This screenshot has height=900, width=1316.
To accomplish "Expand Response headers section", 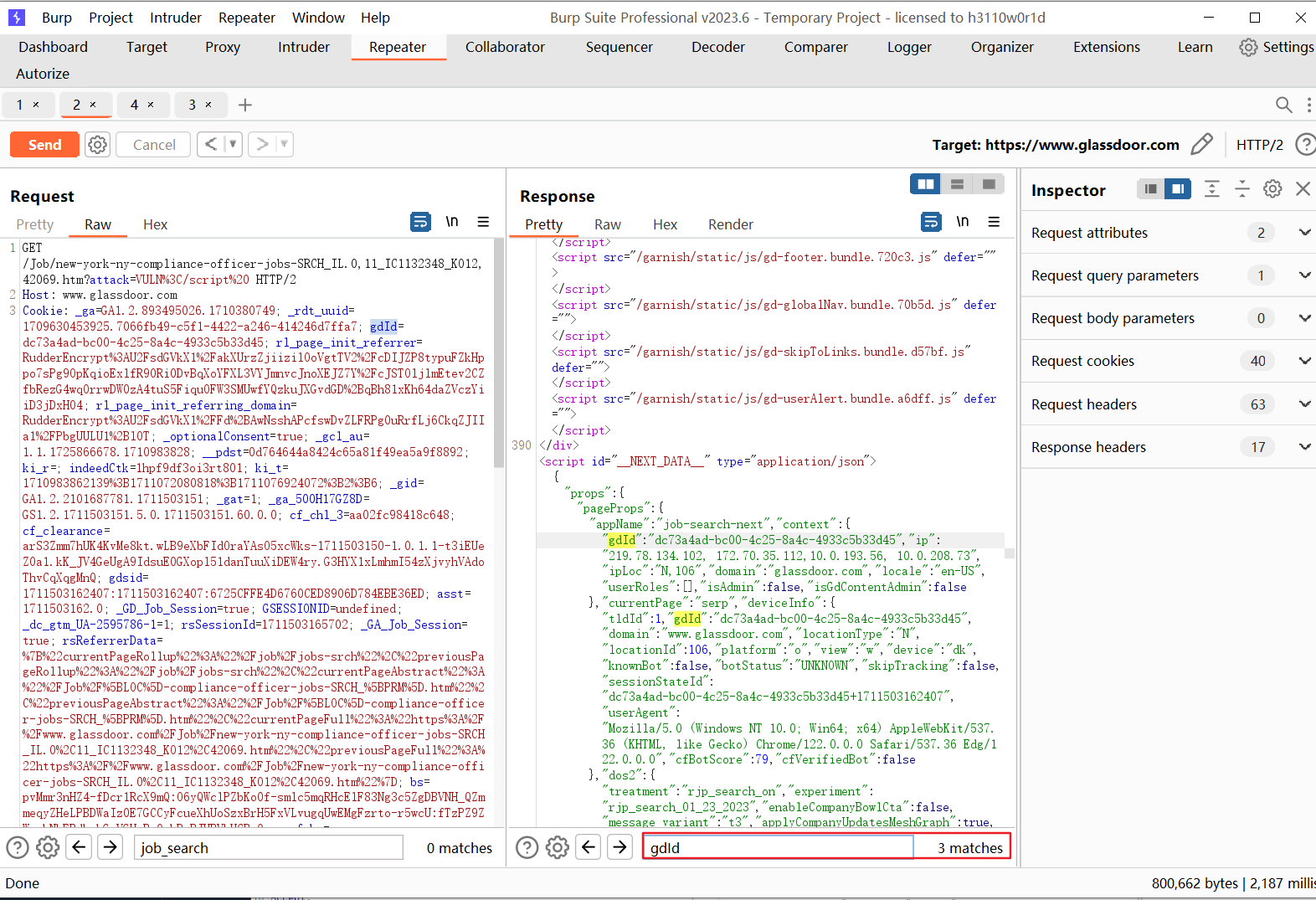I will pos(1303,447).
